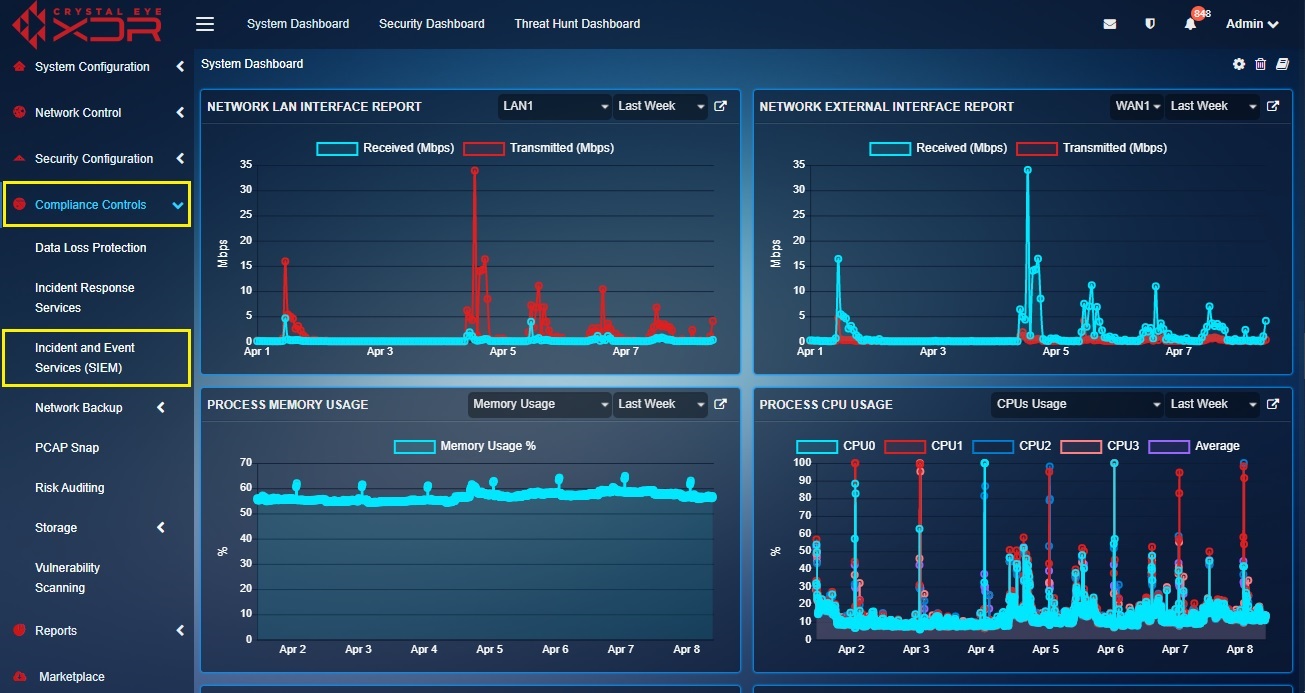Expand the Reports chevron
This screenshot has height=693, width=1305.
click(x=180, y=631)
